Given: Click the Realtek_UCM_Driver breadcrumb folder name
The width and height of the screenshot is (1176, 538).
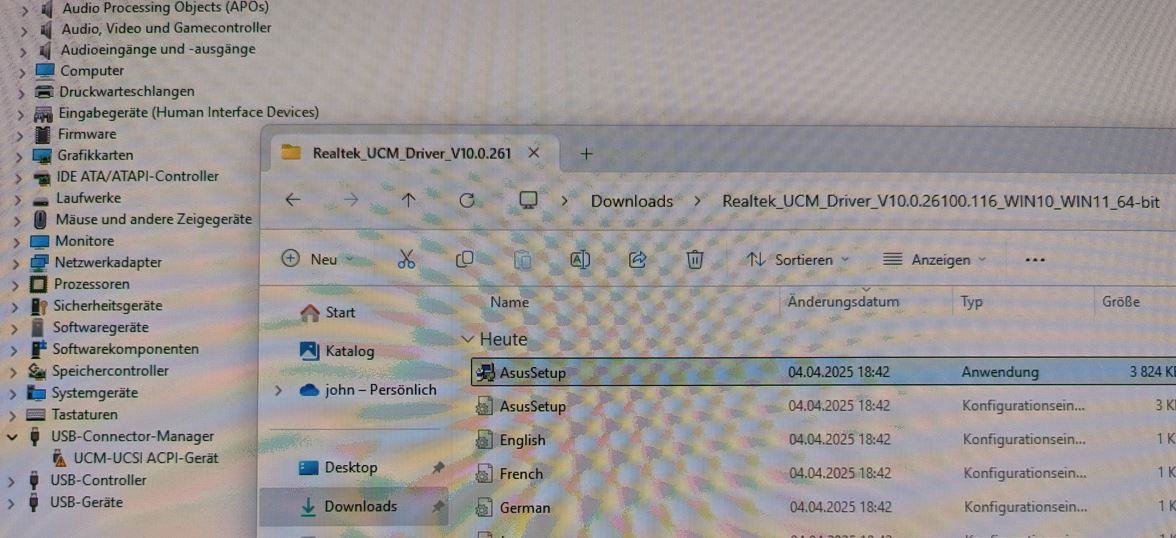Looking at the screenshot, I should pyautogui.click(x=940, y=202).
